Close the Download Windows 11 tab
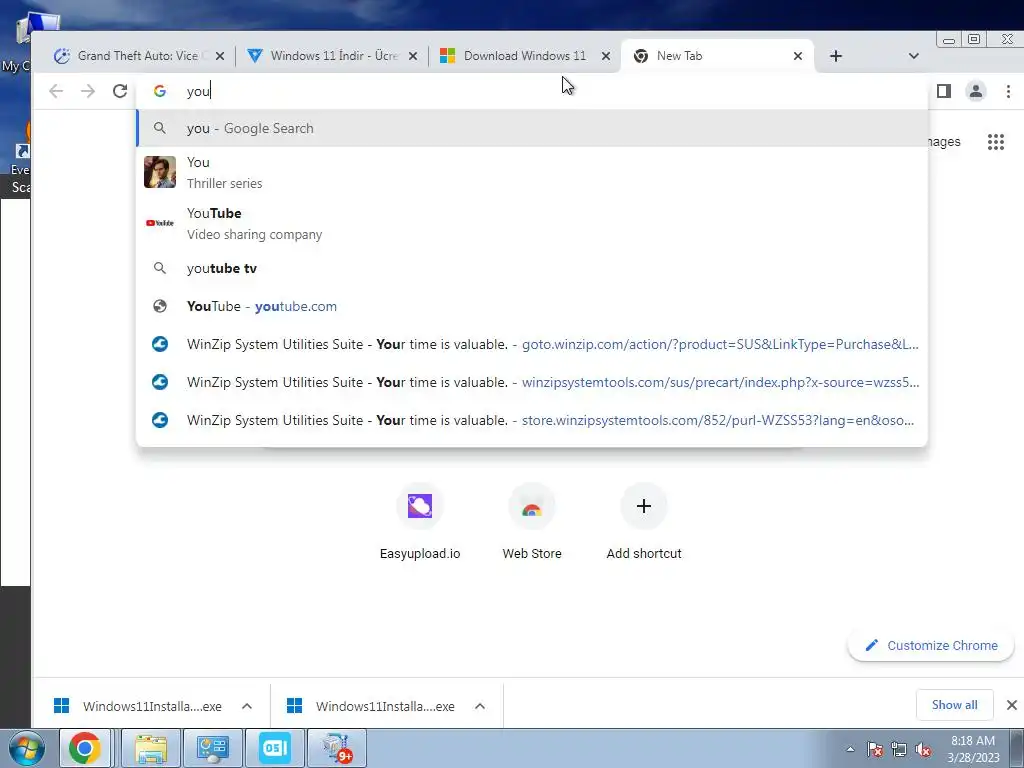This screenshot has height=768, width=1024. click(x=606, y=56)
